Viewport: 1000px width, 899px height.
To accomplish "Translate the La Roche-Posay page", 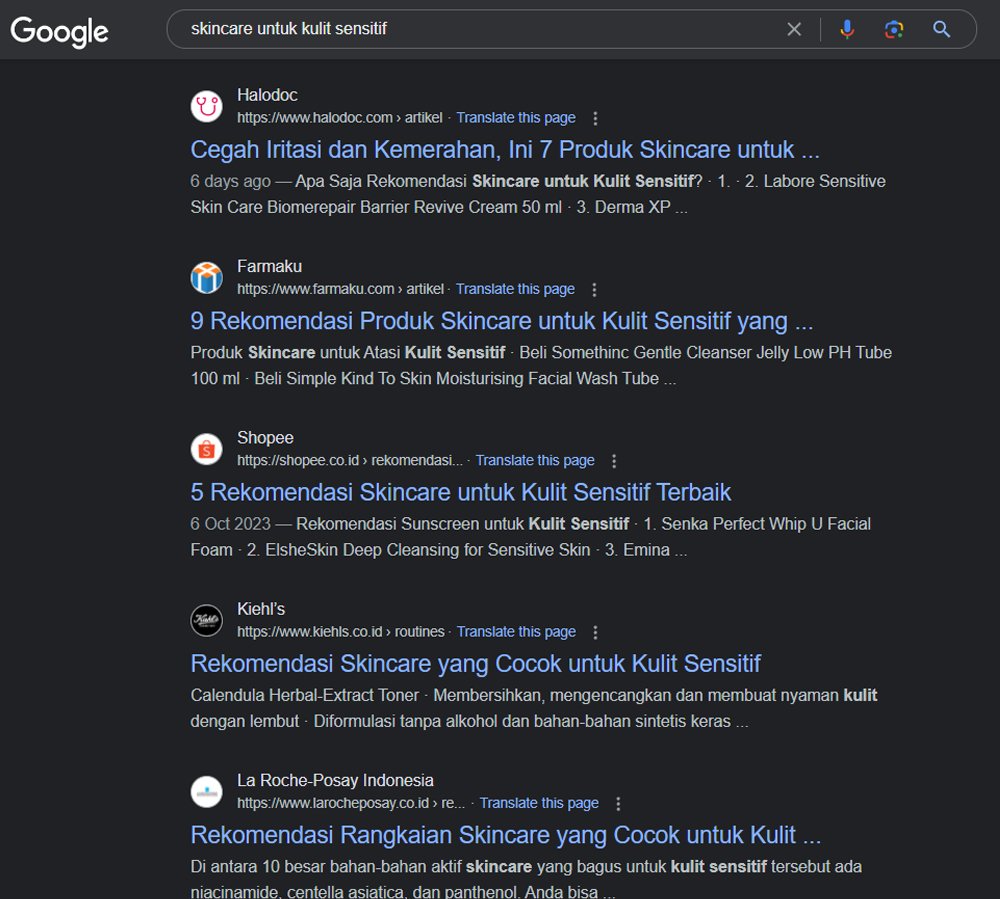I will click(539, 803).
